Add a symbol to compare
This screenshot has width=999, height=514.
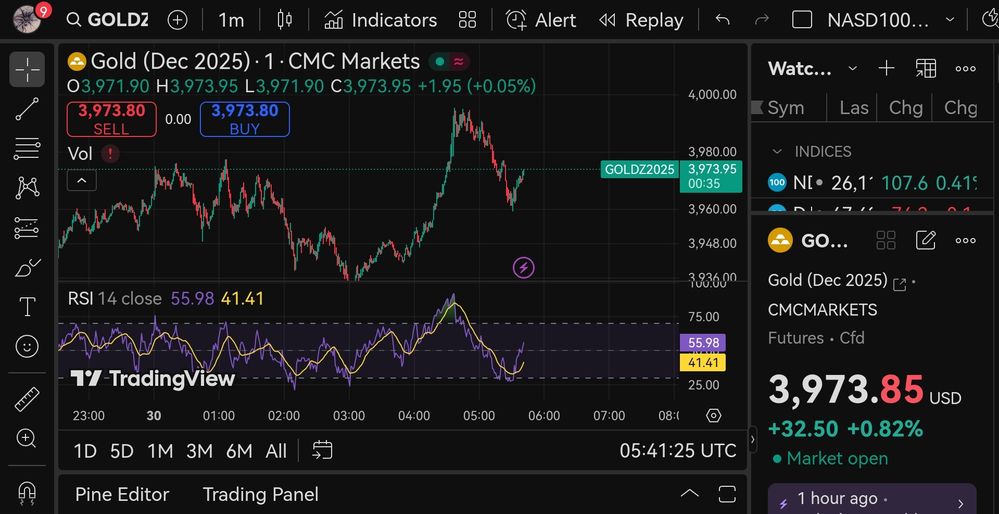coord(177,20)
